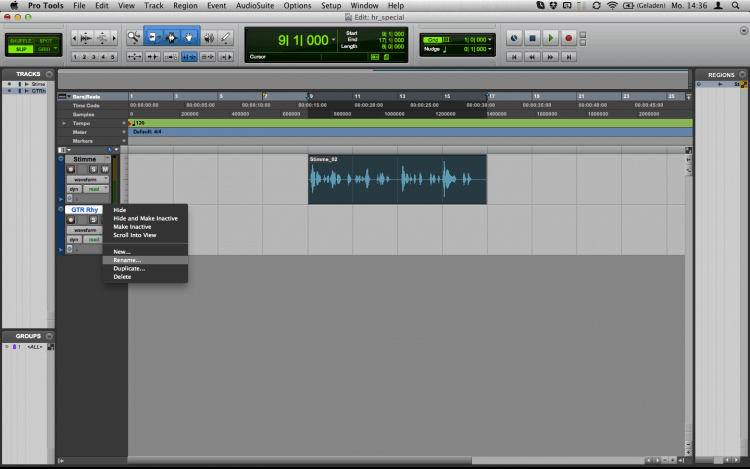This screenshot has width=750, height=469.
Task: Open Nudge value dropdown
Action: pyautogui.click(x=489, y=49)
